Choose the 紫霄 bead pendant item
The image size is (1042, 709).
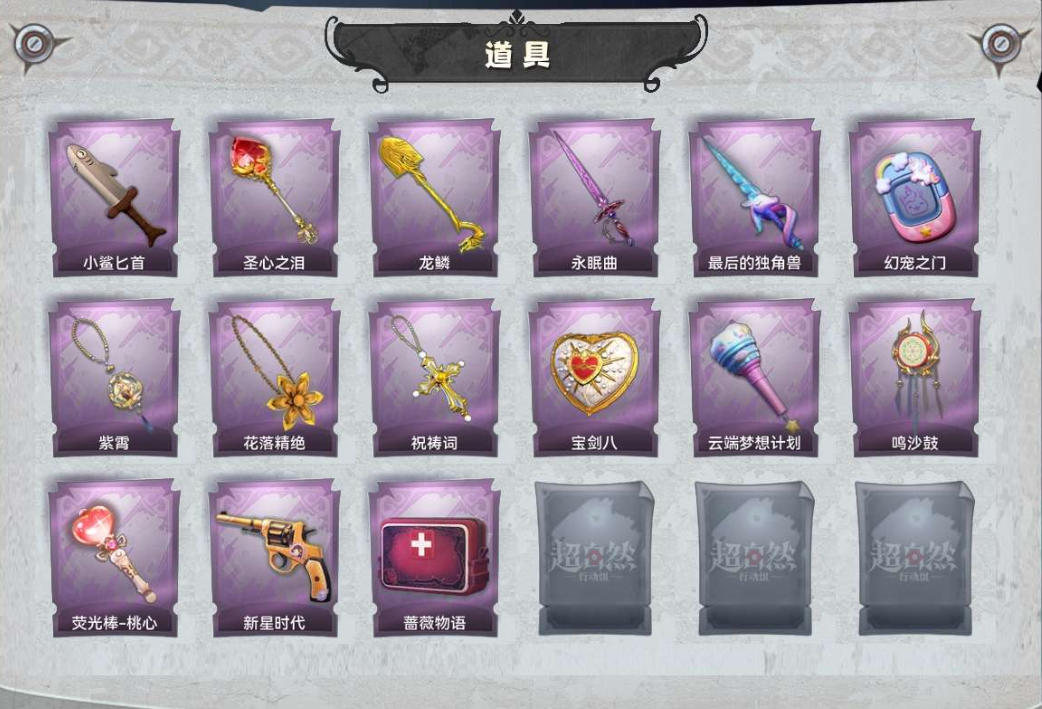[114, 377]
